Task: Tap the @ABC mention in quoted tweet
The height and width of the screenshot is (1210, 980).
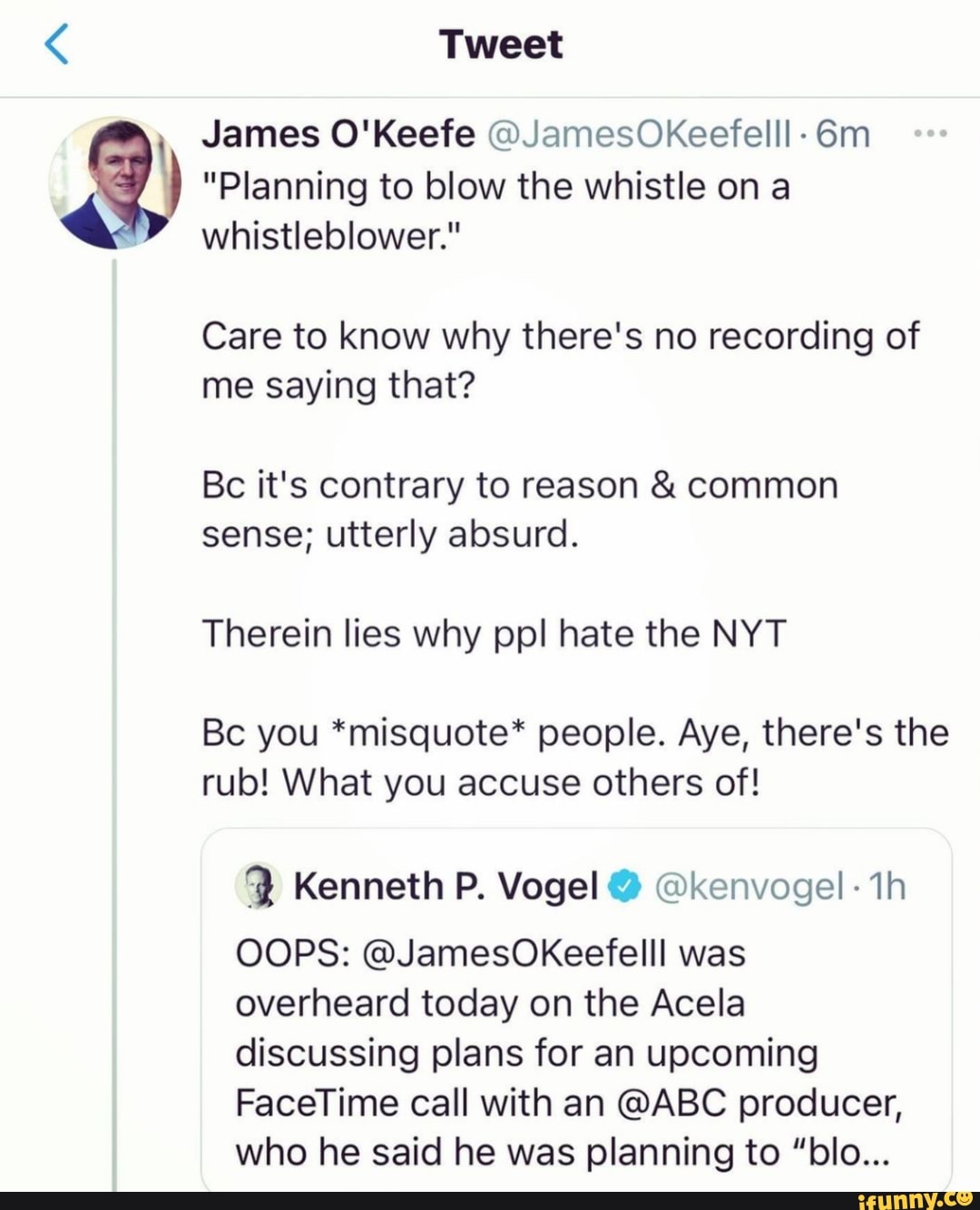Action: (671, 1102)
